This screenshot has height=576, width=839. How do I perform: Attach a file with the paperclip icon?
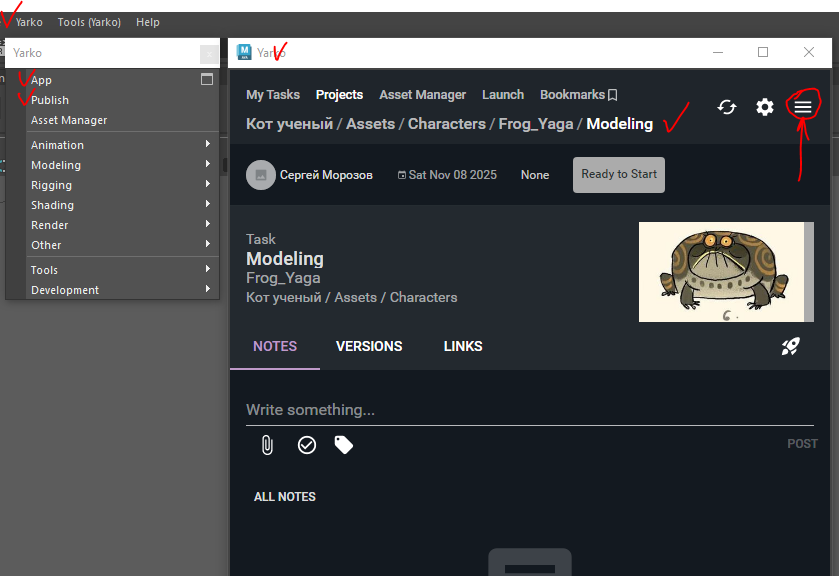point(267,445)
